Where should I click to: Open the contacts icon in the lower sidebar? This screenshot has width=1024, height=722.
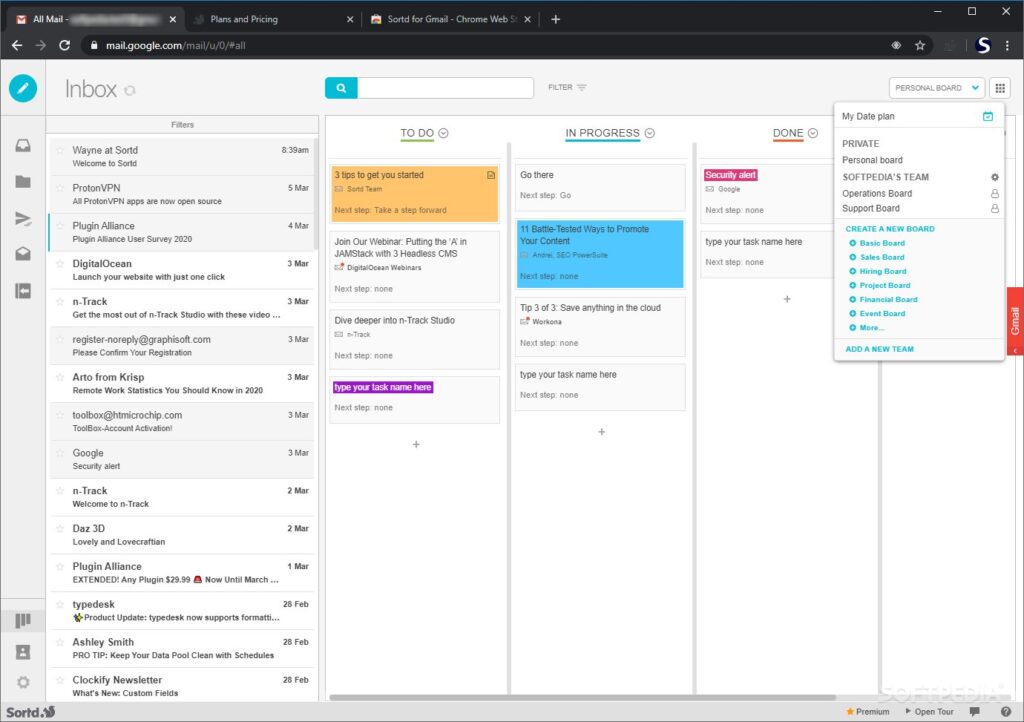point(23,651)
